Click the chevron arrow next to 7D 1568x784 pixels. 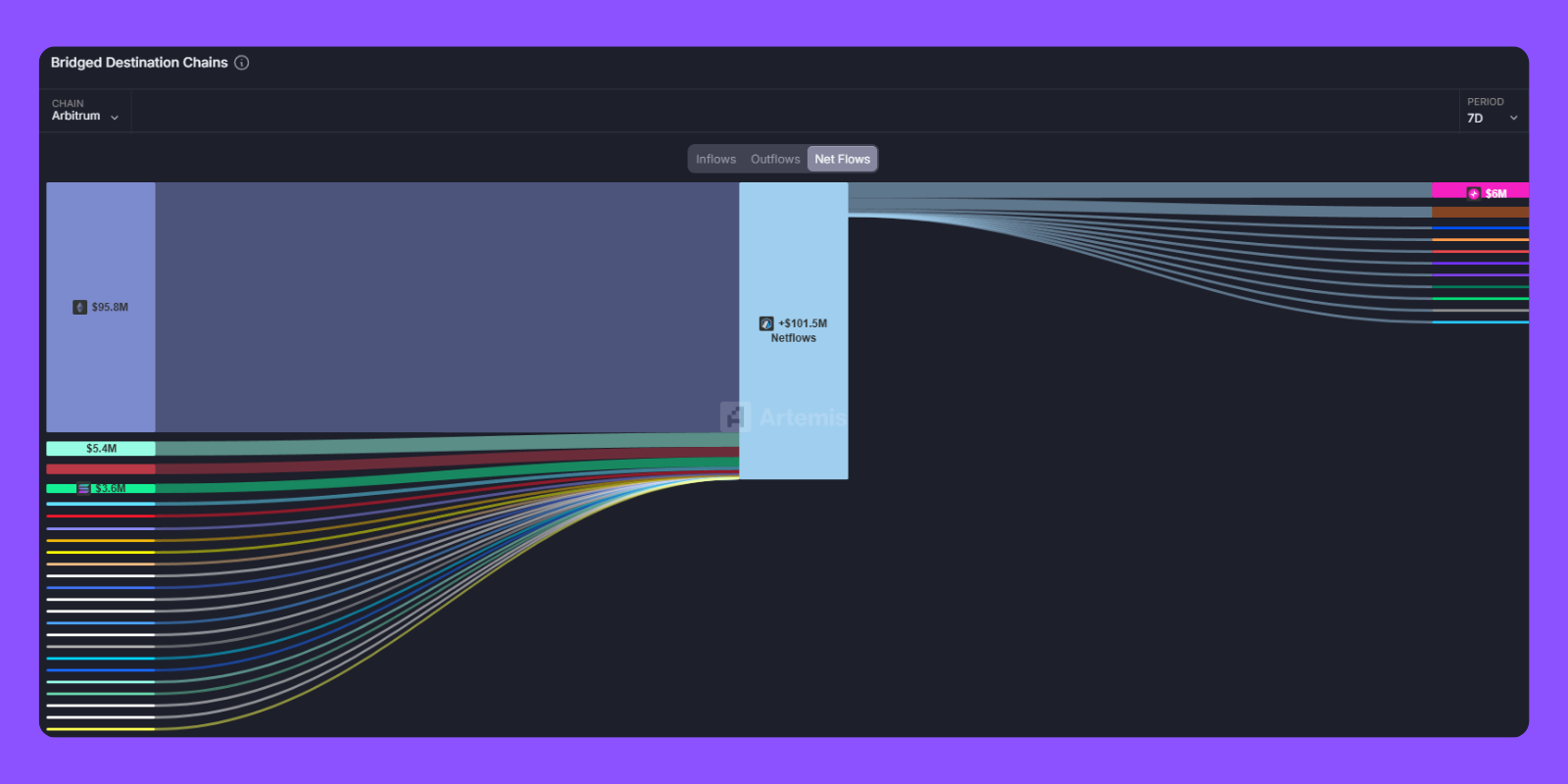click(1513, 119)
